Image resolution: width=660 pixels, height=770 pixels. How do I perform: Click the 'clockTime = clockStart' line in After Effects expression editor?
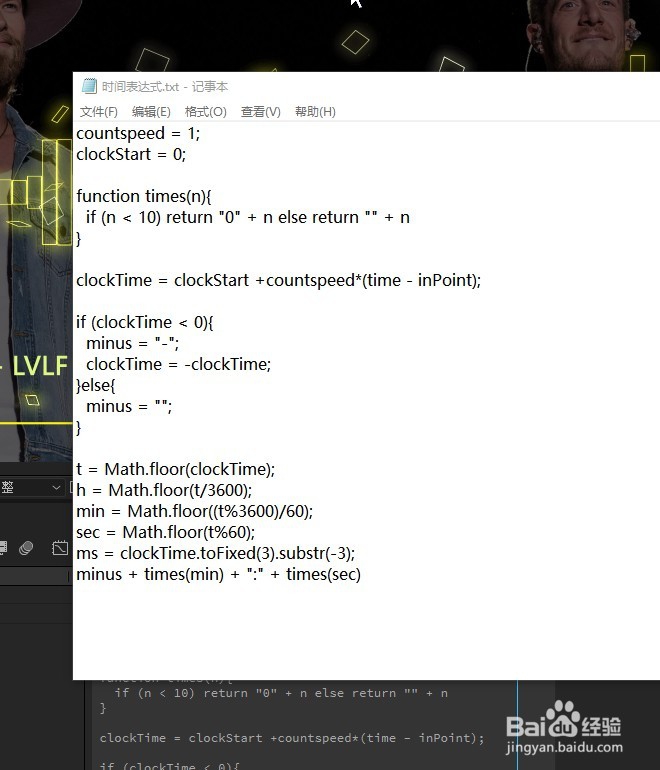(x=292, y=738)
